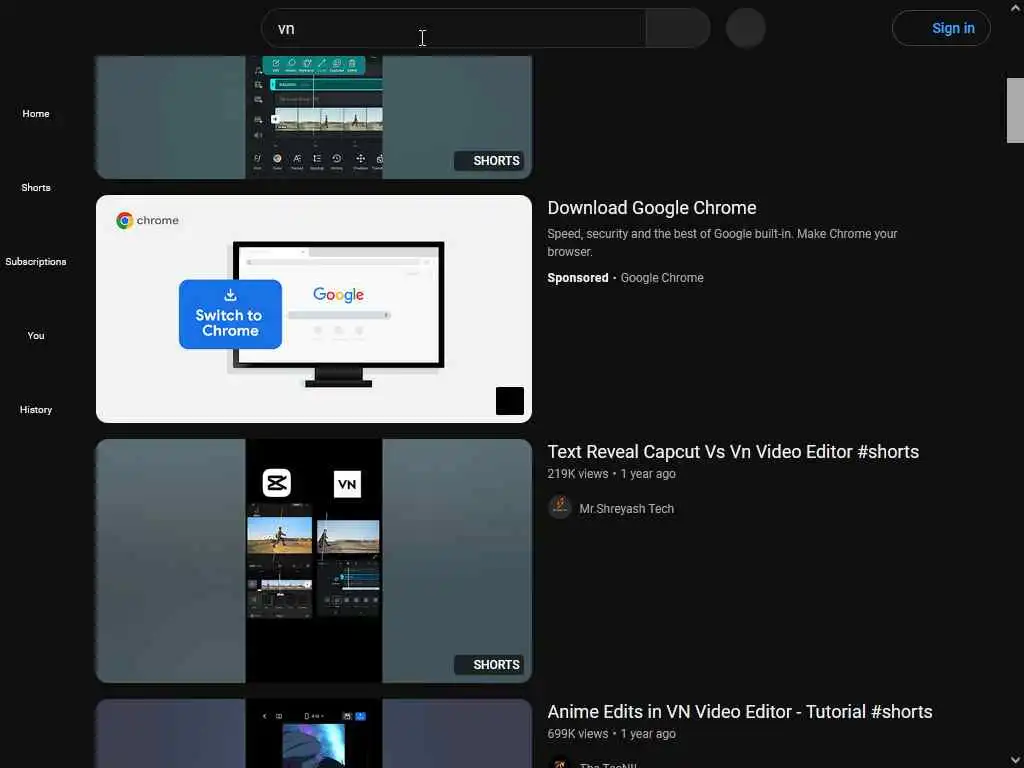Screen dimensions: 1024x768
Task: Click the scrollbar up arrow
Action: pyautogui.click(x=1015, y=8)
